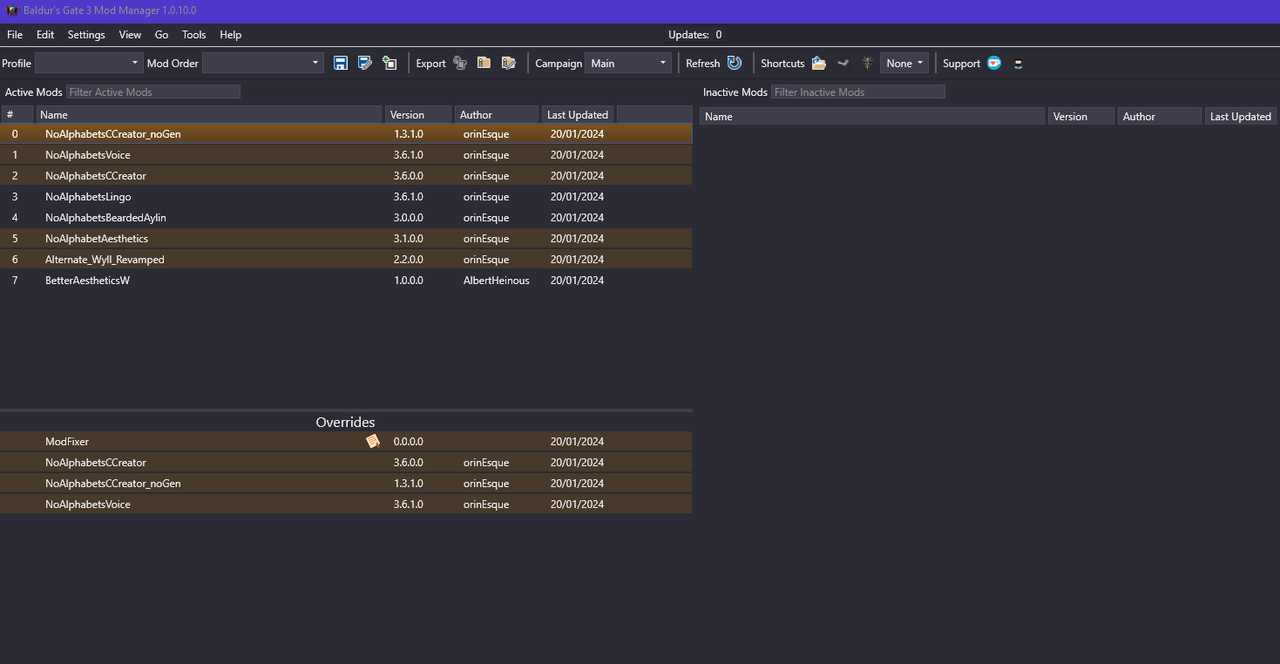Sort inactive mods by Name column header

[x=872, y=117]
